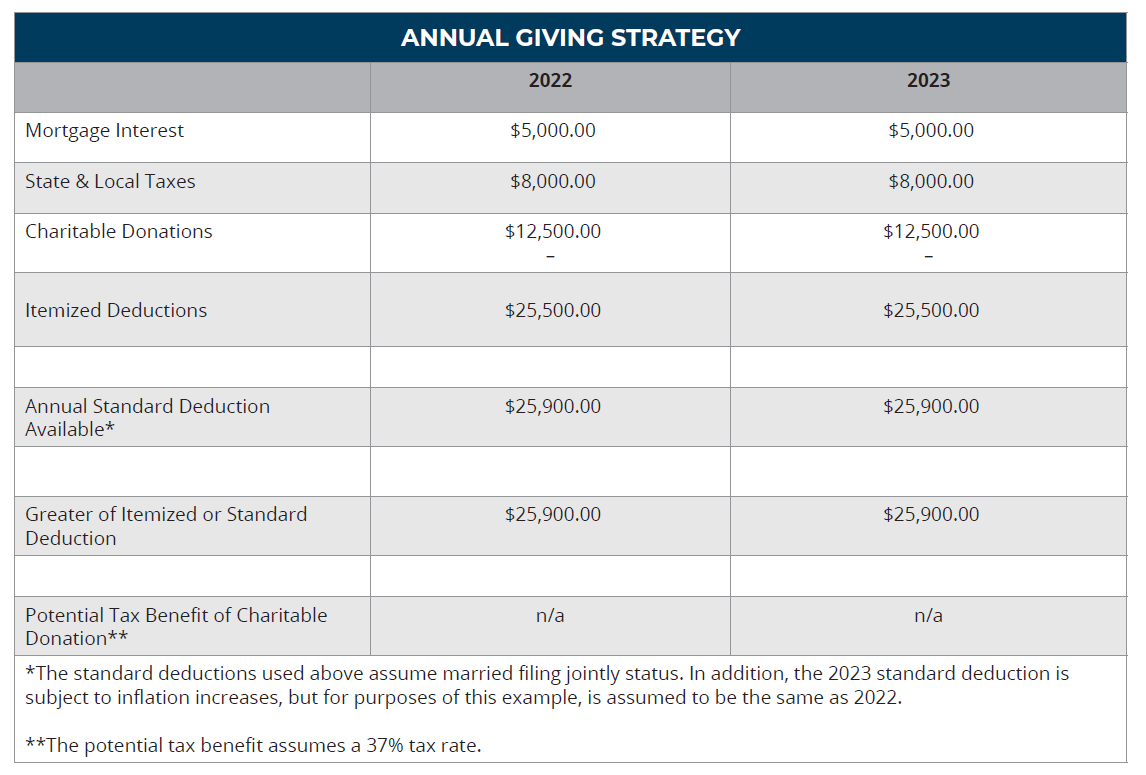
Task: Click the Annual Giving Strategy table header
Action: point(570,38)
